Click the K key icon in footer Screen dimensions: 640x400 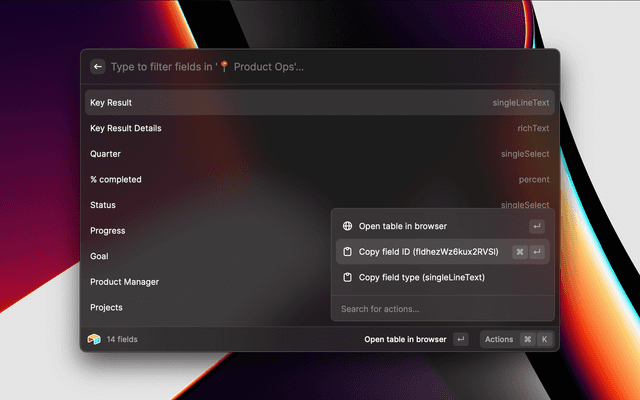point(545,339)
